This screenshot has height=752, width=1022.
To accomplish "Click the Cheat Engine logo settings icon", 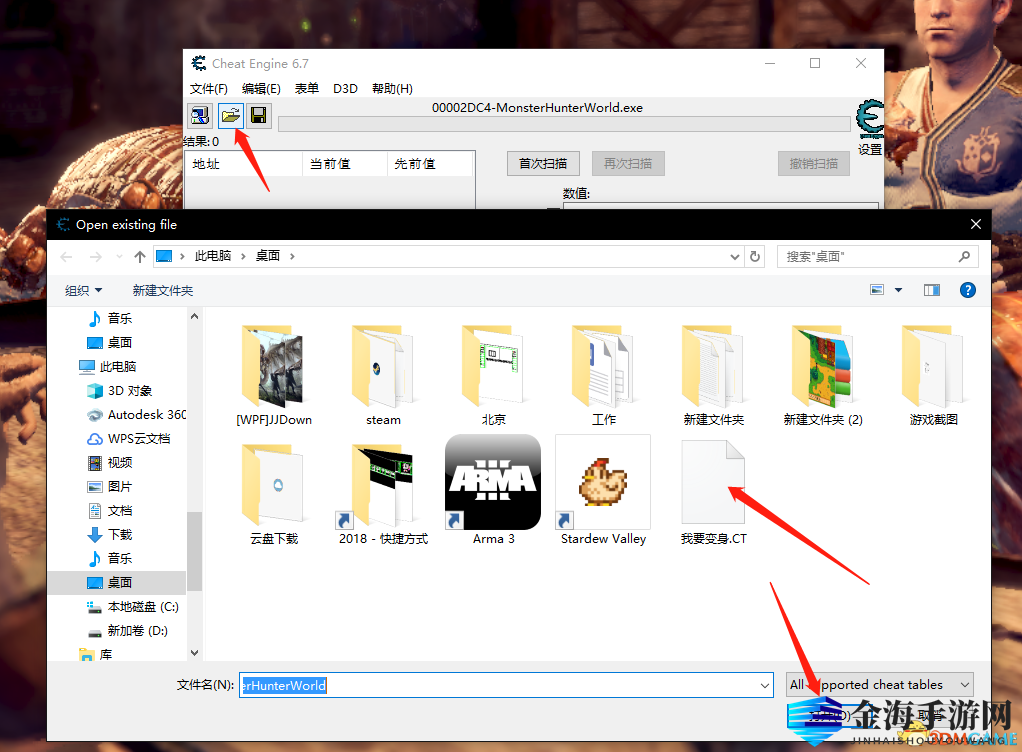I will [x=869, y=119].
